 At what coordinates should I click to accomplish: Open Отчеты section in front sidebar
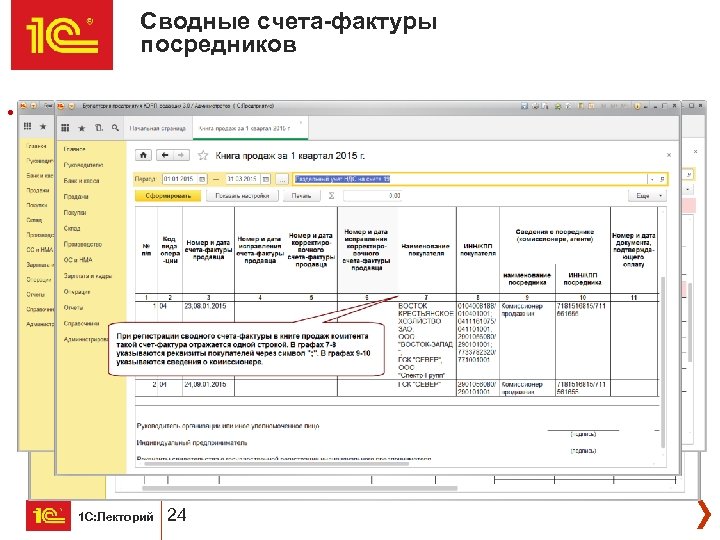[73, 308]
